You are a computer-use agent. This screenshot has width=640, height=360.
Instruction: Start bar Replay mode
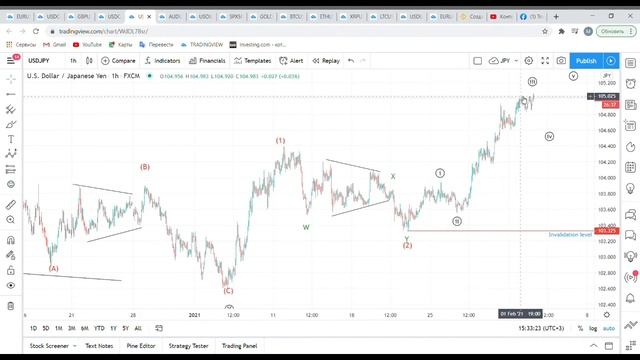[326, 61]
